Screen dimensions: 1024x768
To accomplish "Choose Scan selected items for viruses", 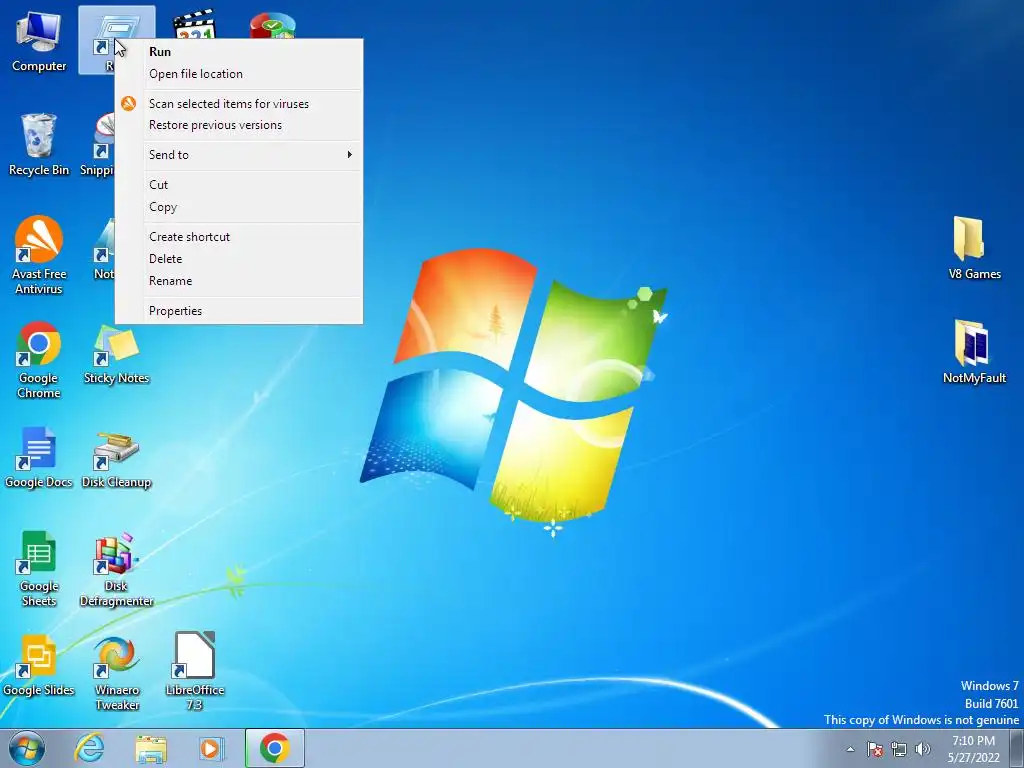I will tap(239, 104).
